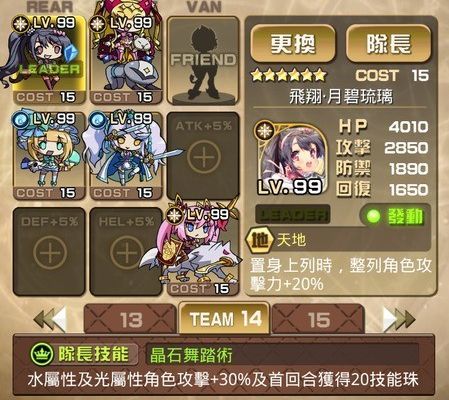Open the character portrait in the detail panel
Image resolution: width=449 pixels, height=400 pixels.
(x=290, y=159)
